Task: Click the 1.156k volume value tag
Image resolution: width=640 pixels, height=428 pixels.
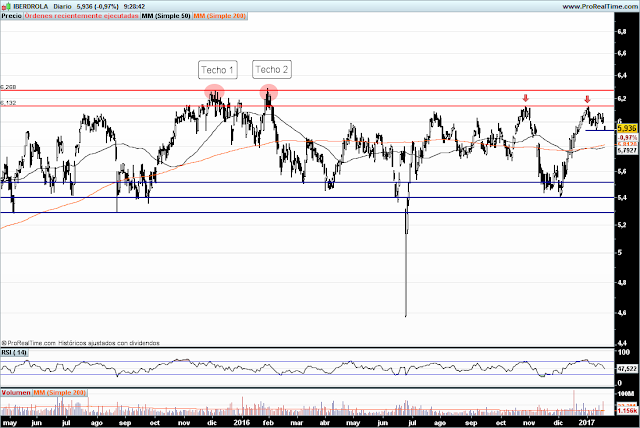Action: [x=627, y=410]
